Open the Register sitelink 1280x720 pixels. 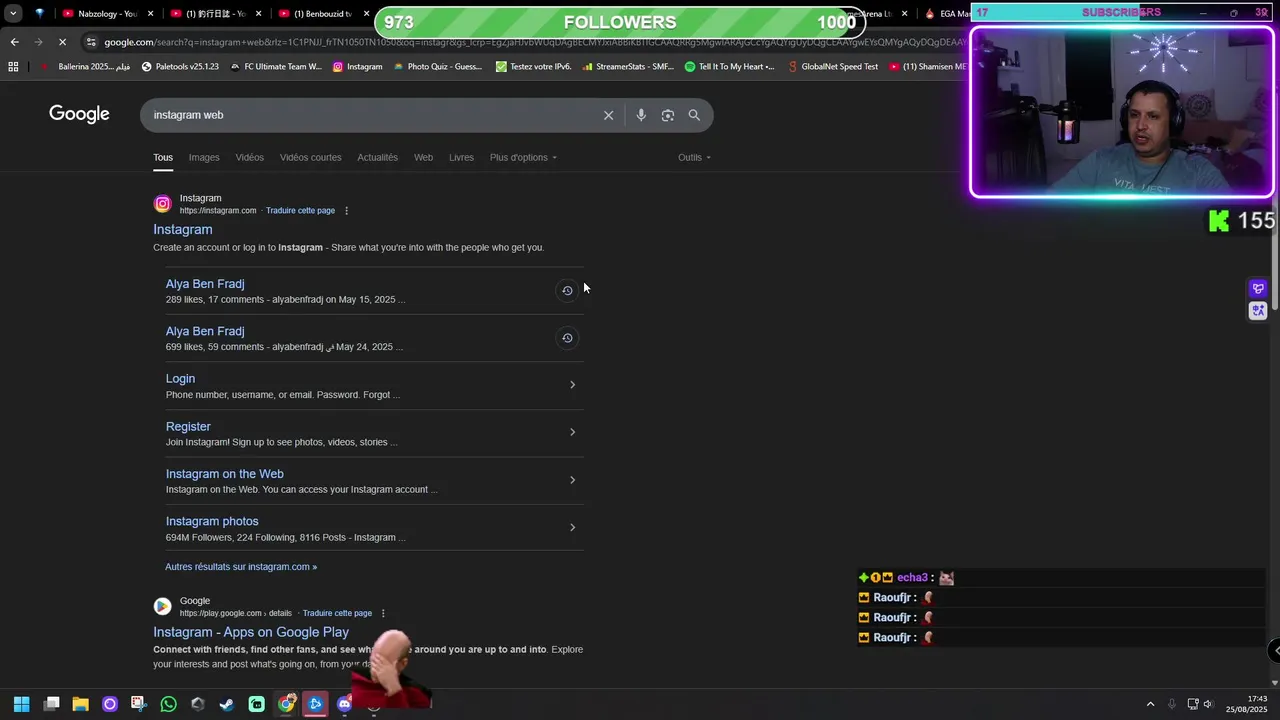click(x=188, y=427)
